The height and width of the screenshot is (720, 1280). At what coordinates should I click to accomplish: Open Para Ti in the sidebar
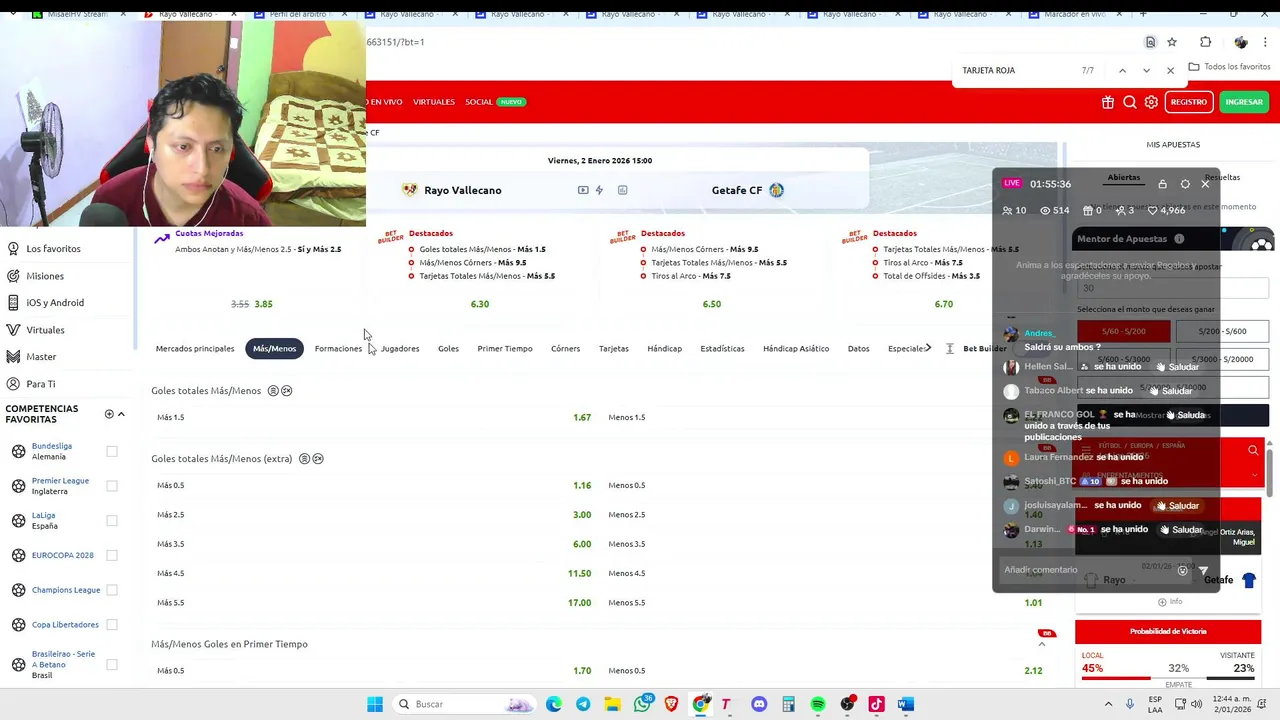[x=40, y=384]
